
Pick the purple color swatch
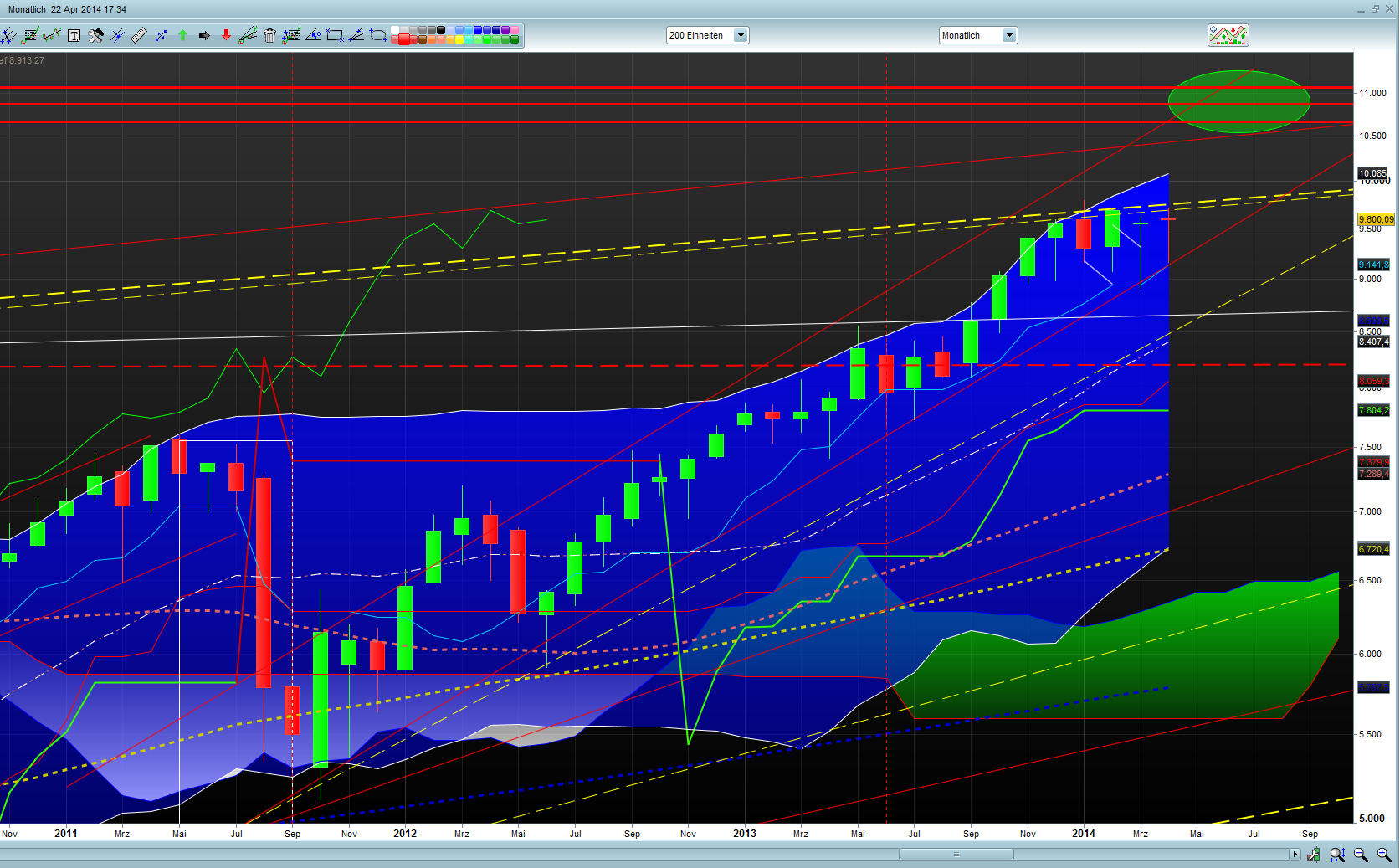point(505,30)
